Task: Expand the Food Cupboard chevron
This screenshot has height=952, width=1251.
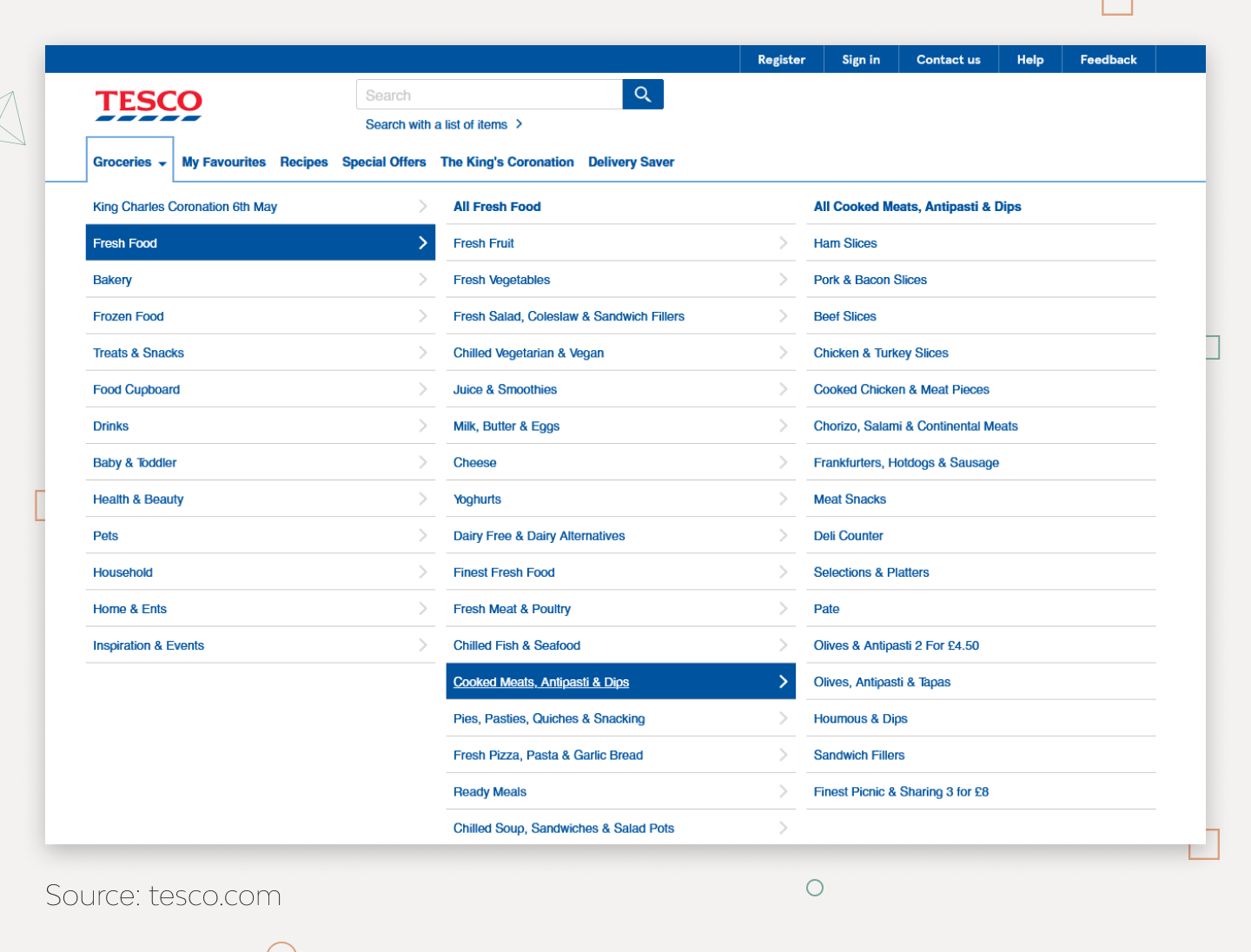Action: [423, 389]
